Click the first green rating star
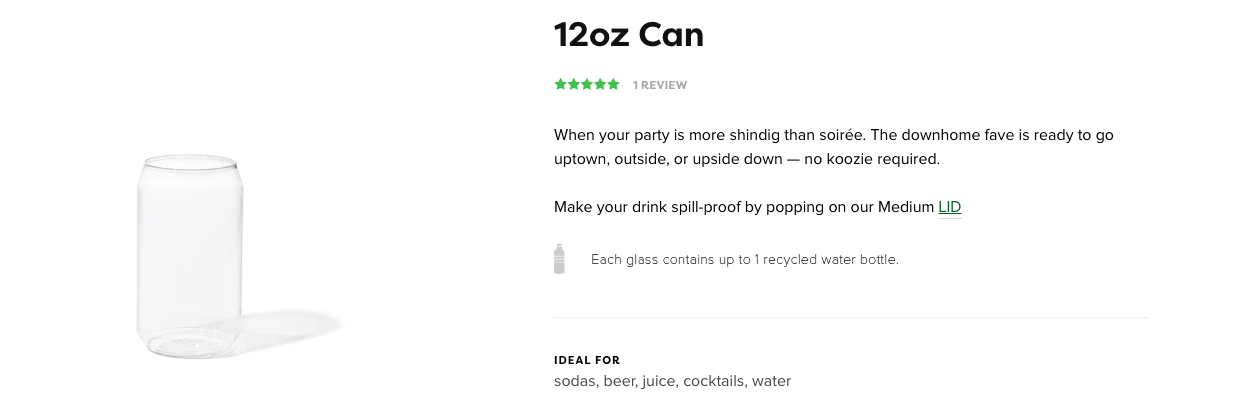1244x418 pixels. point(561,84)
